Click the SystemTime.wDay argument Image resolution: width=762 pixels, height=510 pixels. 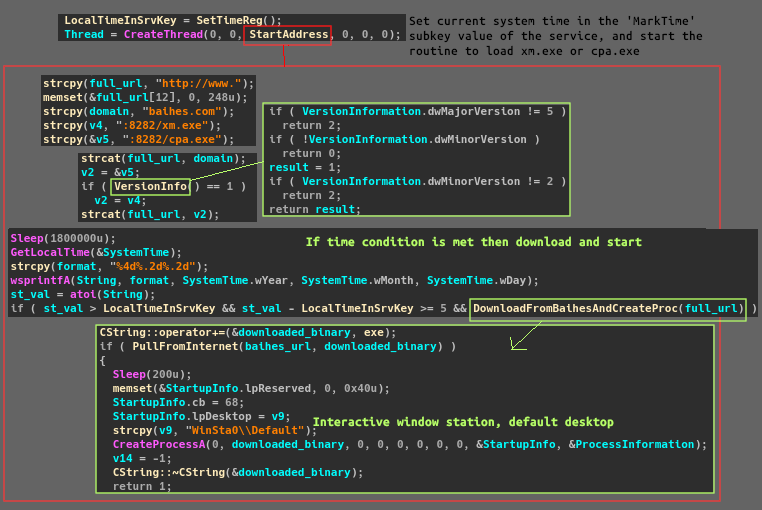tap(476, 281)
